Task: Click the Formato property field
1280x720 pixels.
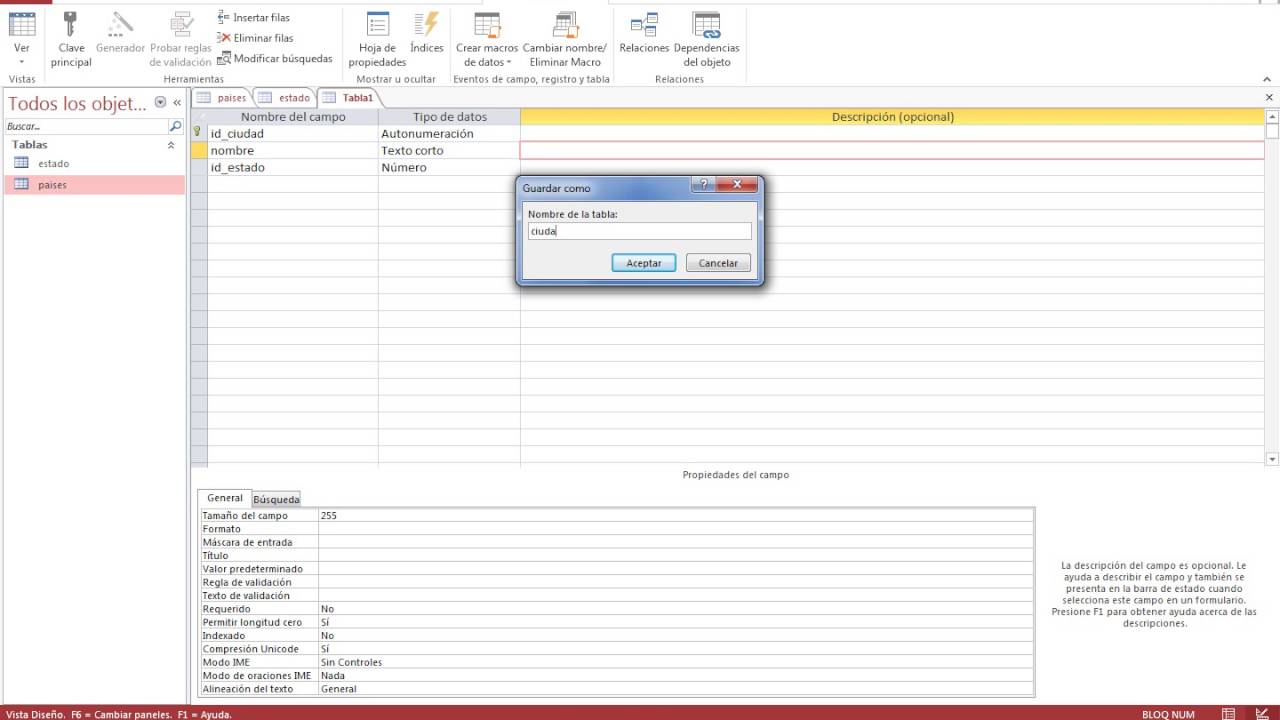Action: point(676,529)
